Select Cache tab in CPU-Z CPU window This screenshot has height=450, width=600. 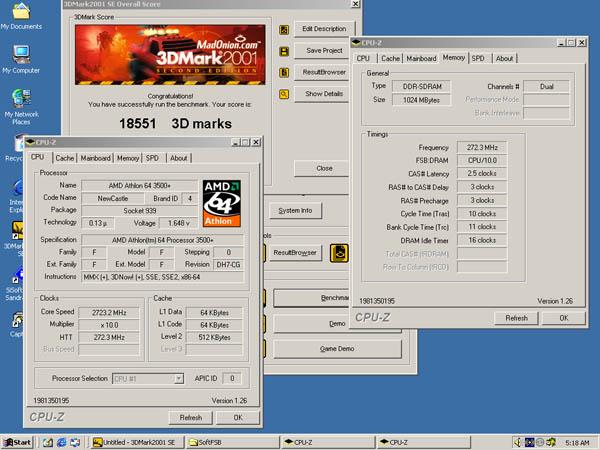(65, 158)
